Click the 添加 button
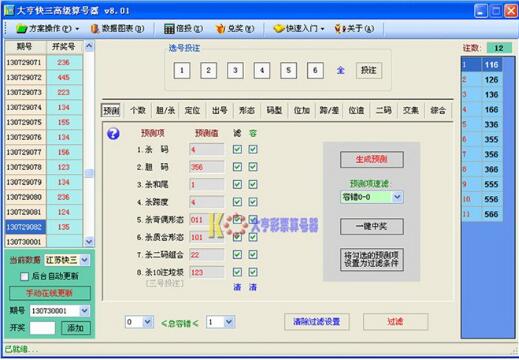This screenshot has height=360, width=519. 76,328
